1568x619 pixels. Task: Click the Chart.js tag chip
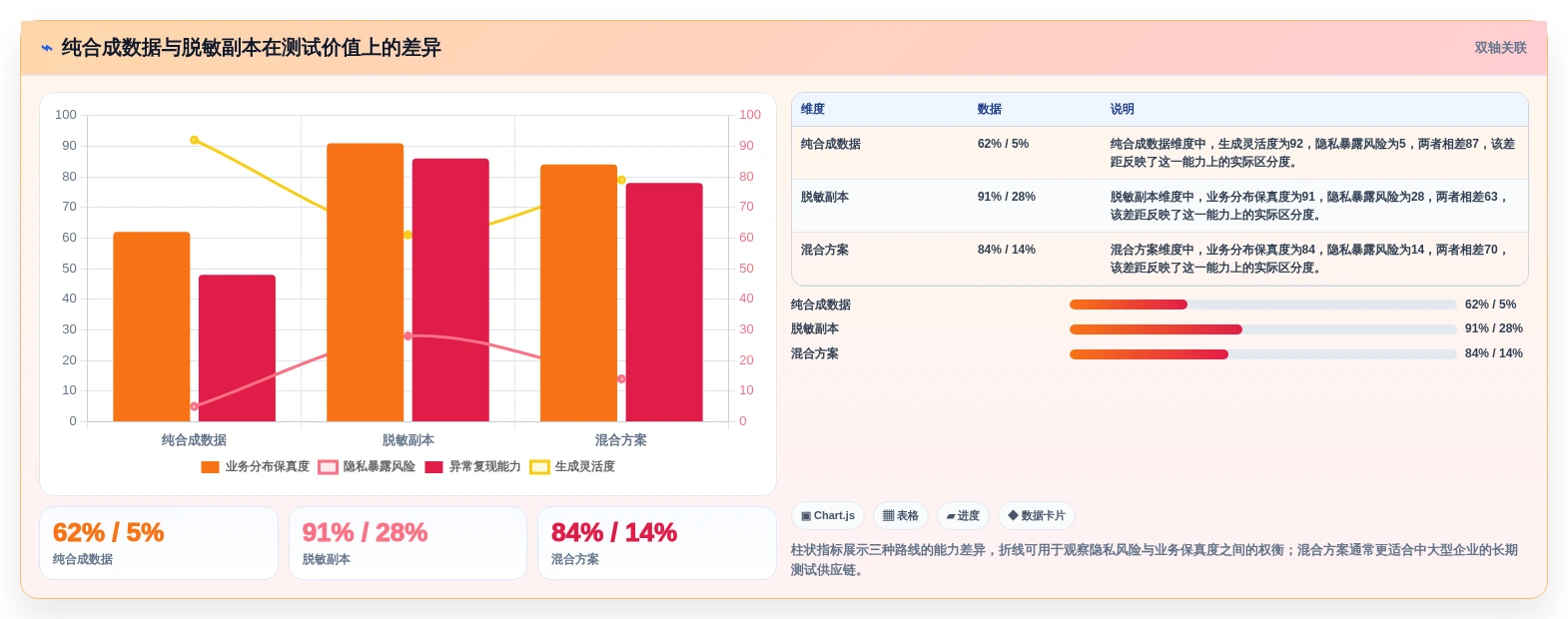click(828, 515)
